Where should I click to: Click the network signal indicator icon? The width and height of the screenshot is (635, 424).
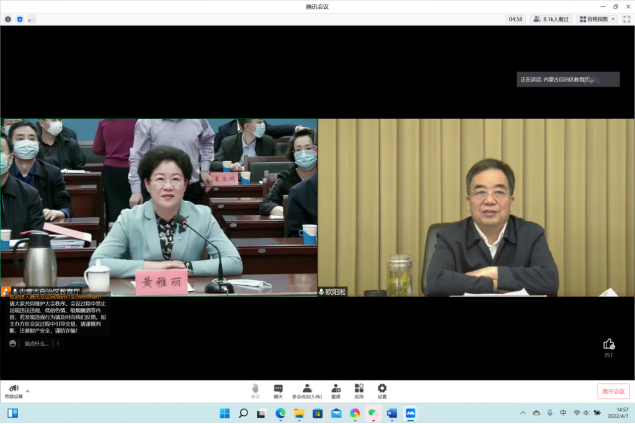point(31,19)
